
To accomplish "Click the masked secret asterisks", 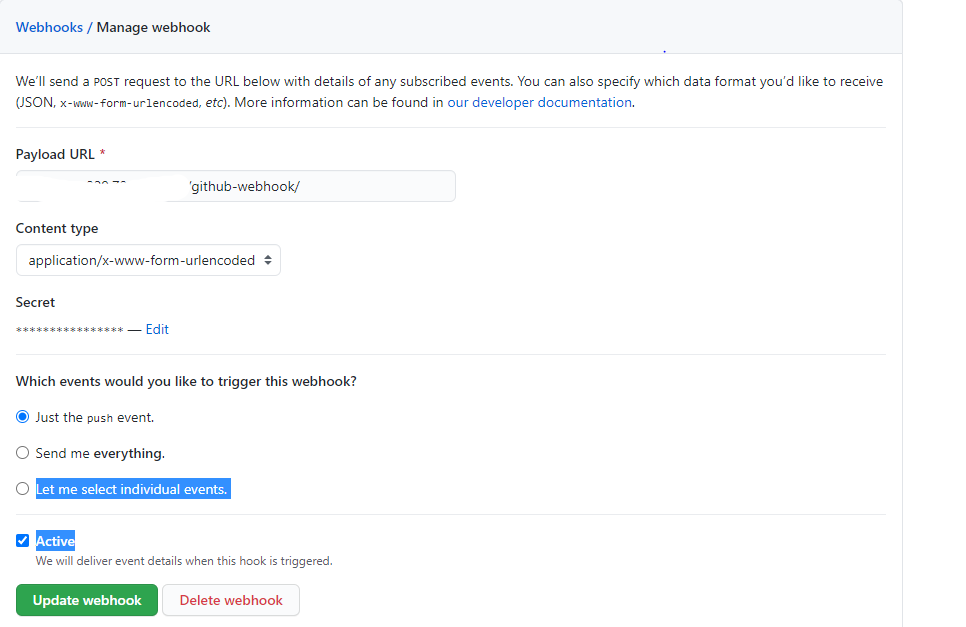I will click(x=69, y=330).
